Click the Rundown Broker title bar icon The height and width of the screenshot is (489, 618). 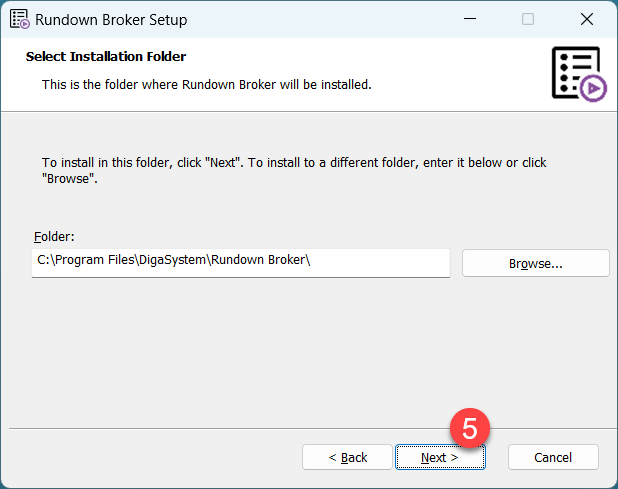pyautogui.click(x=19, y=19)
